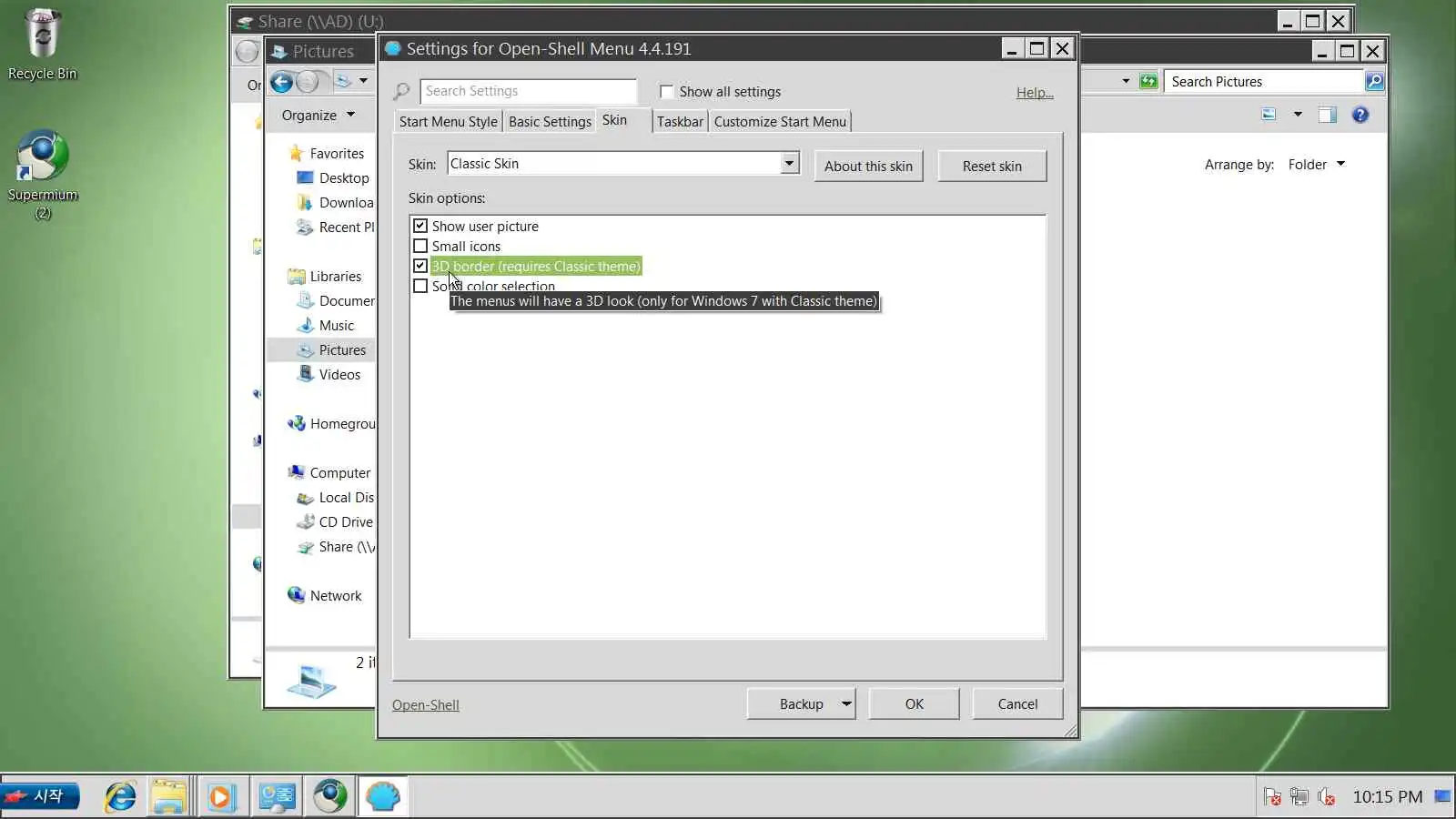
Task: Open File Explorer from the taskbar
Action: 169,797
